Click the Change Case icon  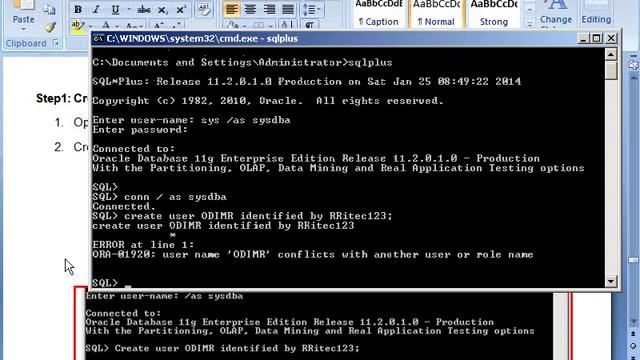134,26
